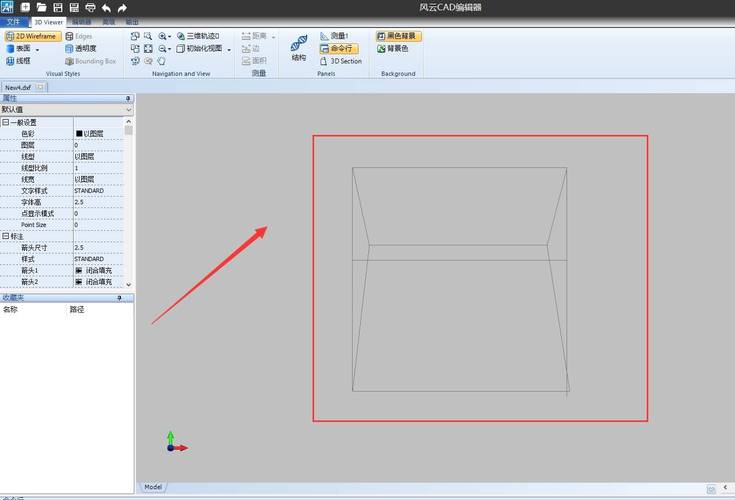735x500 pixels.
Task: Switch to the 编辑器 ribbon tab
Action: (82, 21)
